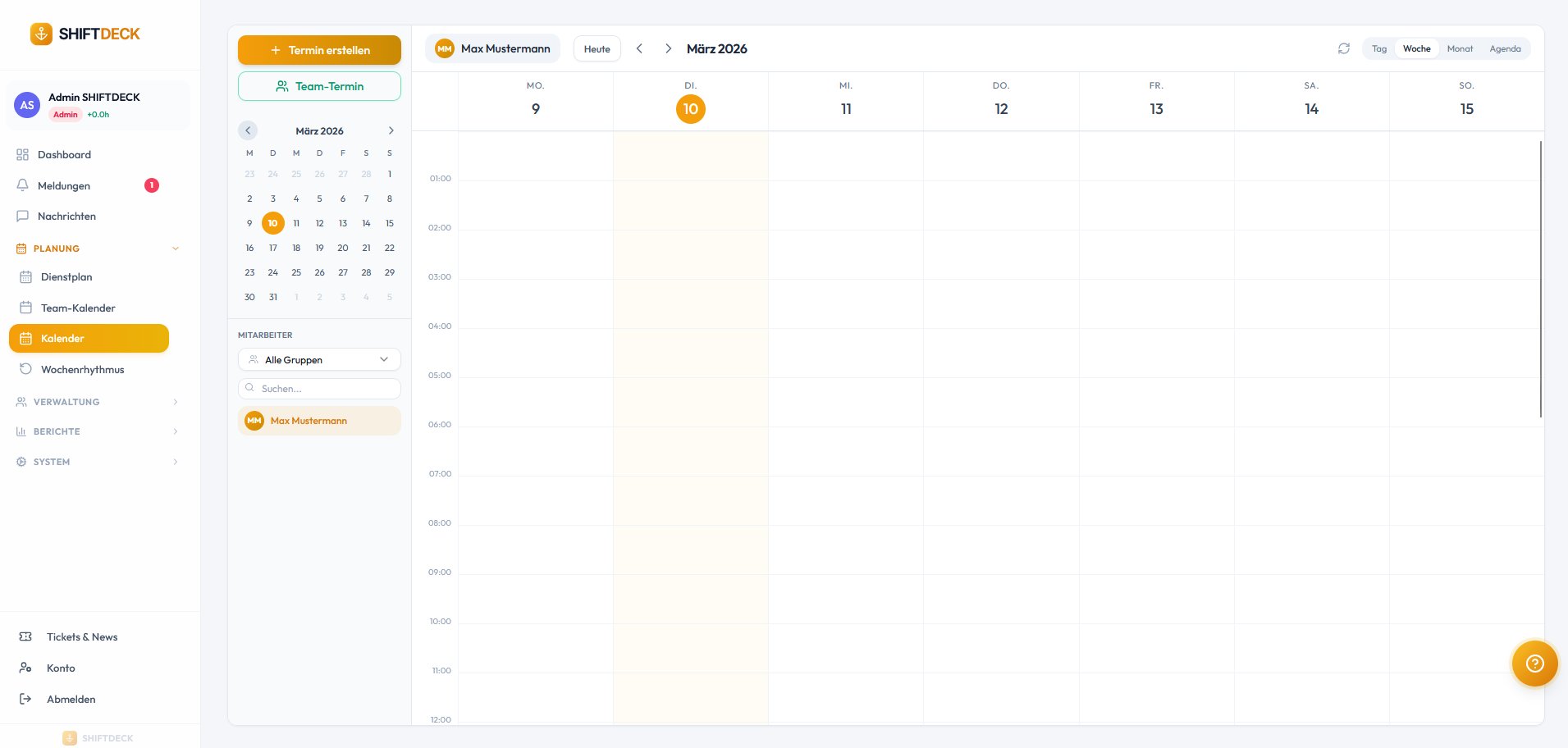
Task: Open the Alle Gruppen dropdown
Action: click(319, 360)
